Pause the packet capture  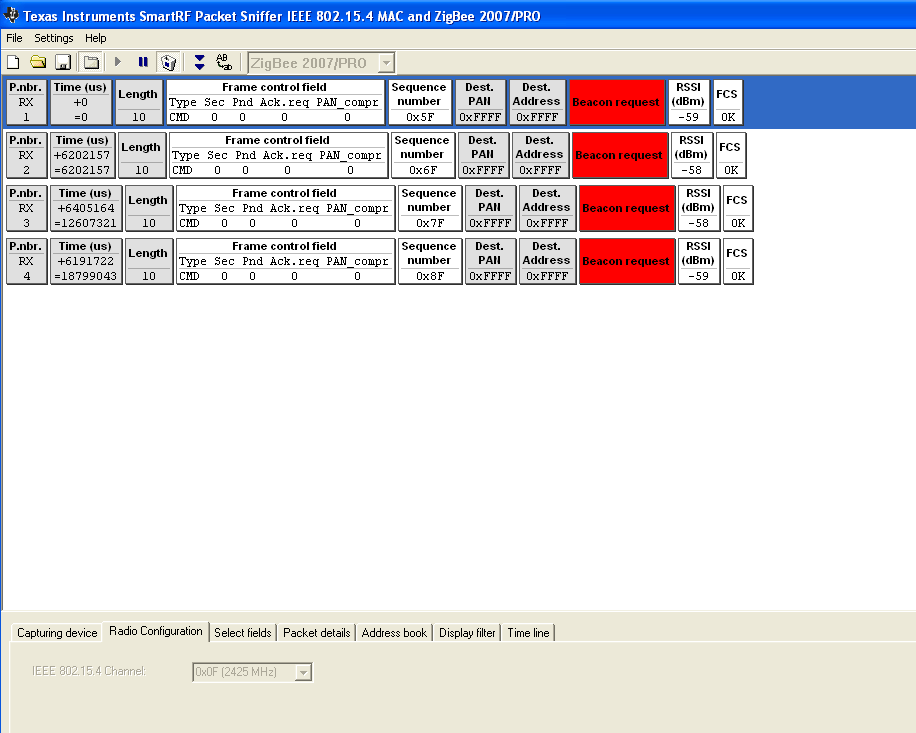pyautogui.click(x=143, y=62)
